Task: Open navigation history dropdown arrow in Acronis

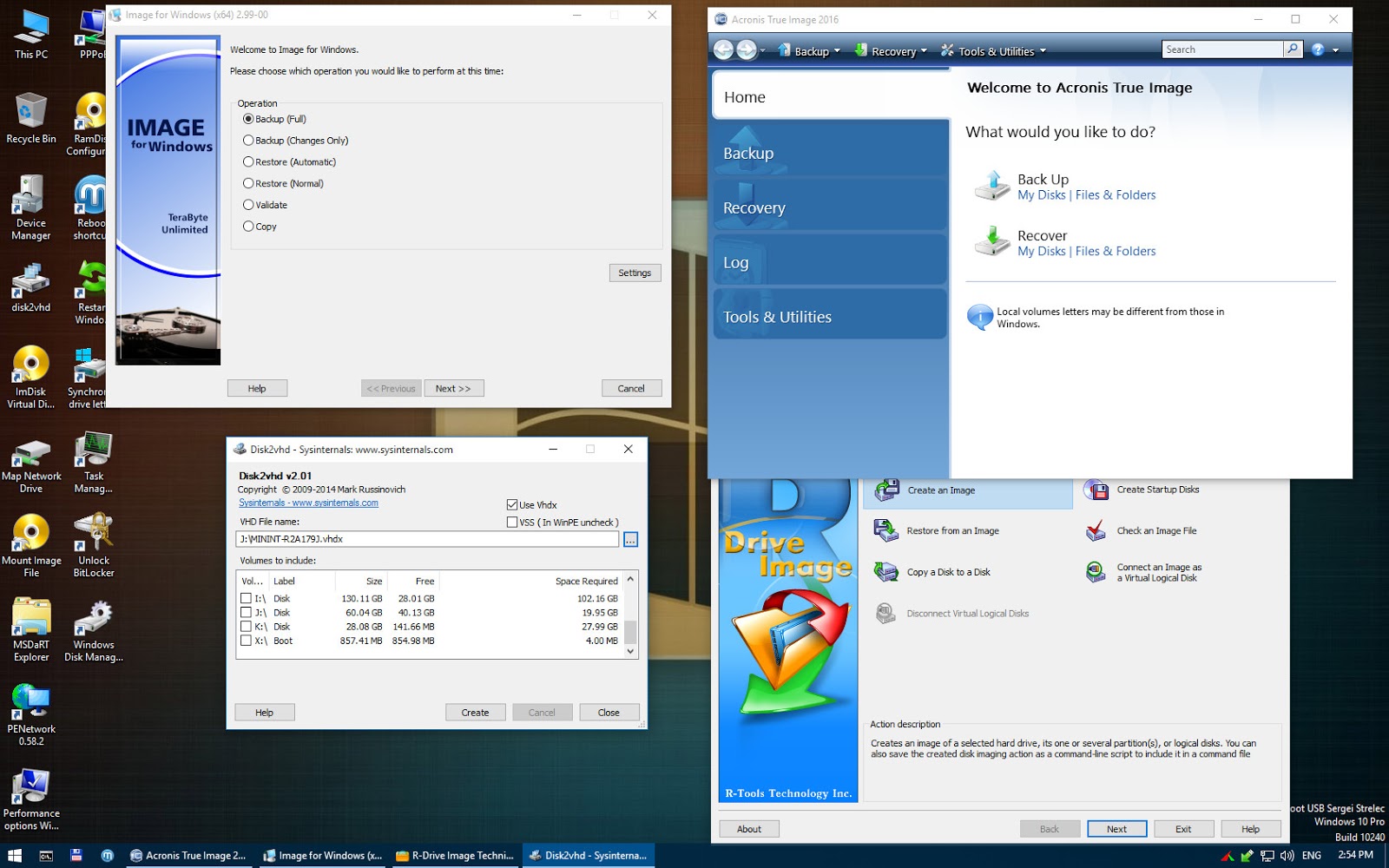Action: [762, 50]
